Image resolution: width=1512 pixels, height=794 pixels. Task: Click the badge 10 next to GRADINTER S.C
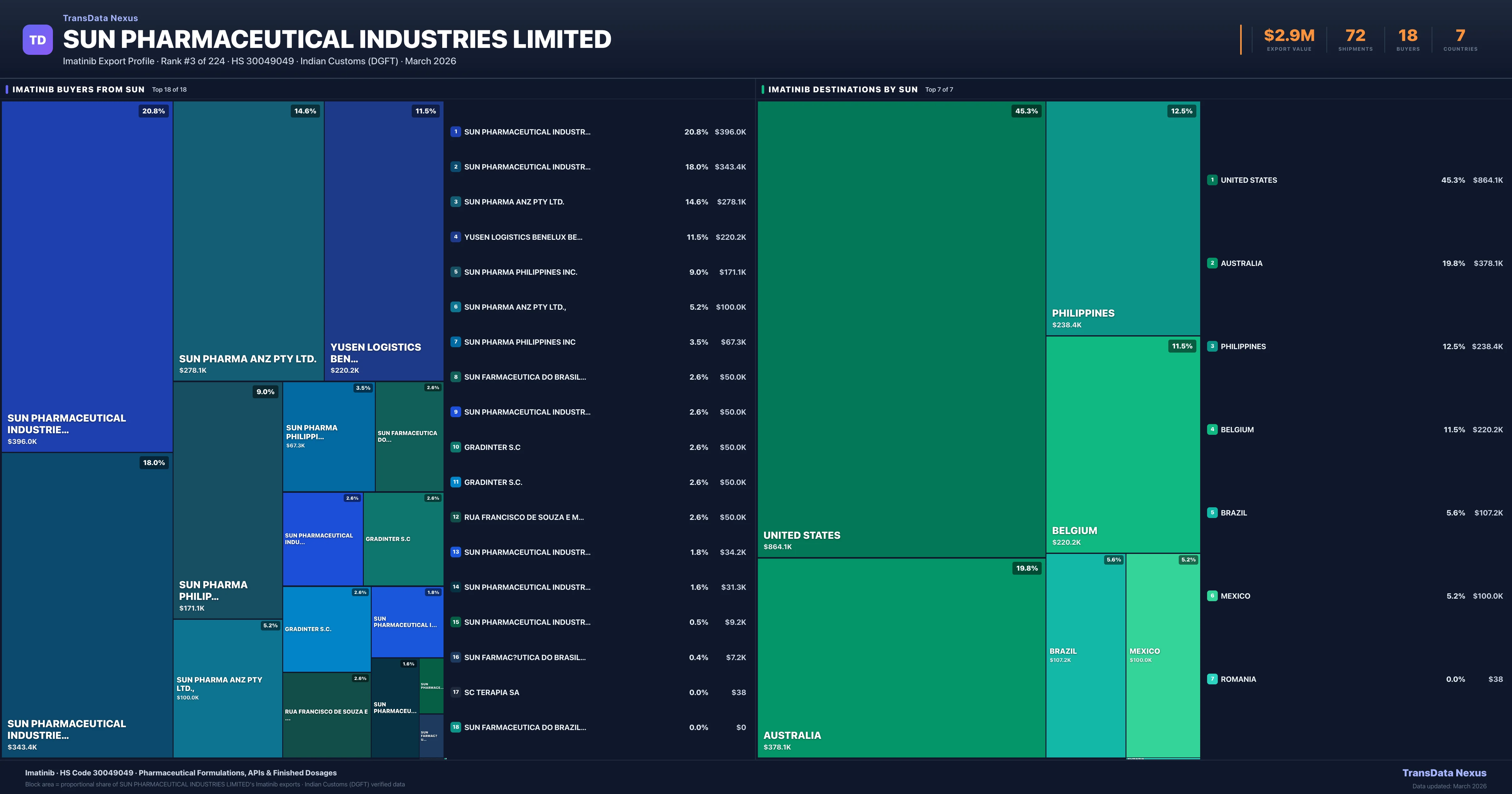tap(456, 447)
